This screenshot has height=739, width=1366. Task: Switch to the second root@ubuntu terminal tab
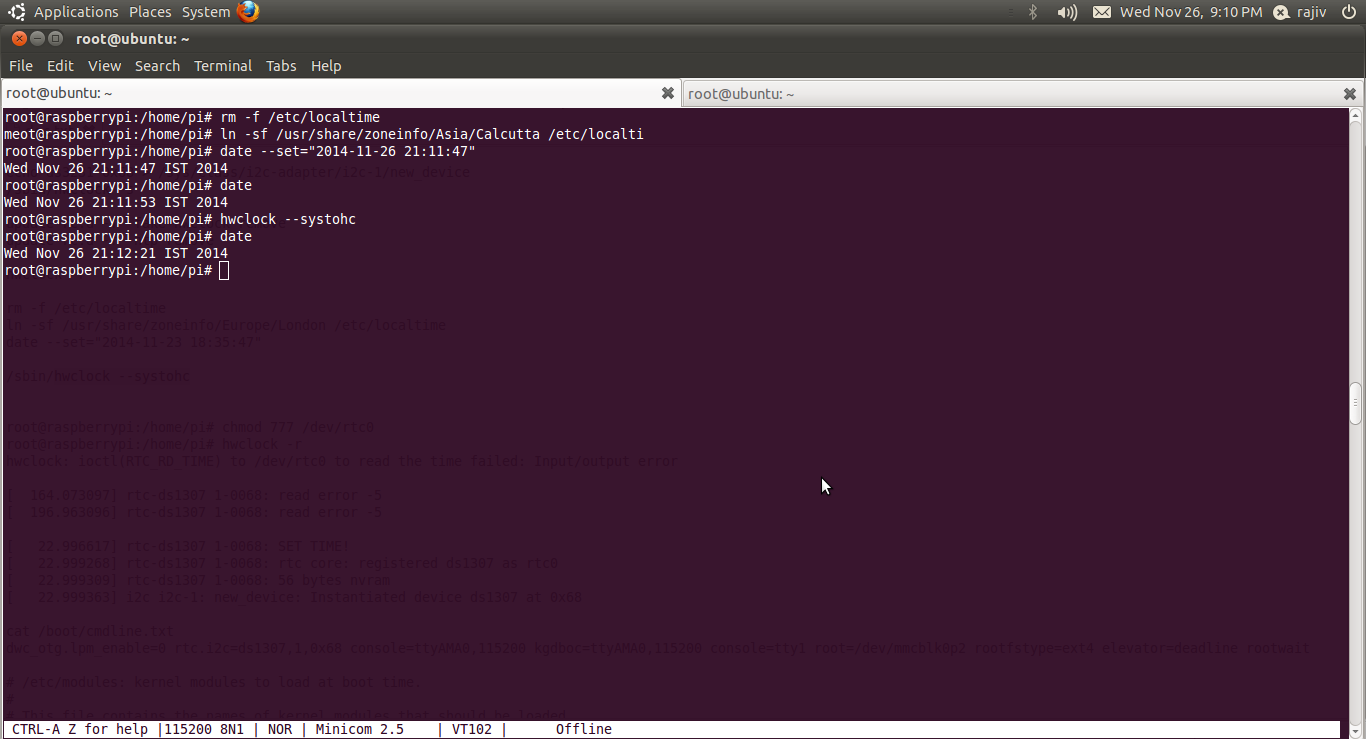tap(1010, 93)
